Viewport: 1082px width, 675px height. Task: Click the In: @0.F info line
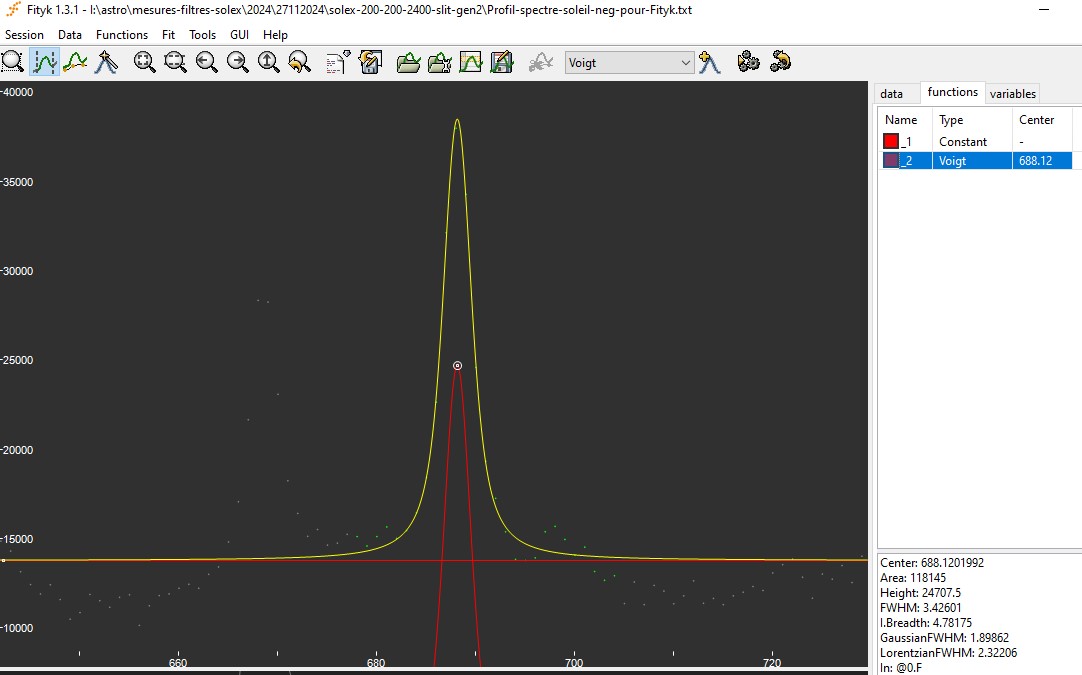click(x=901, y=667)
